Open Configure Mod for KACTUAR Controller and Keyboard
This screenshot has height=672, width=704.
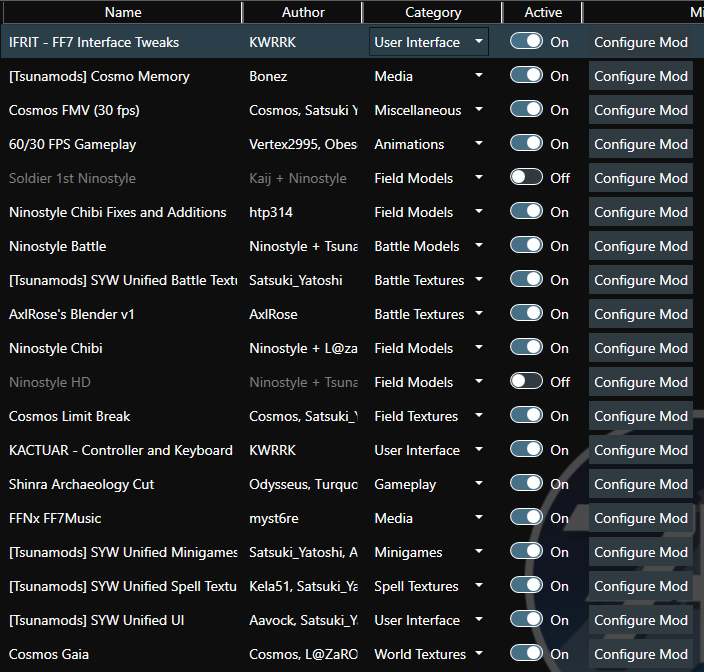click(x=640, y=450)
